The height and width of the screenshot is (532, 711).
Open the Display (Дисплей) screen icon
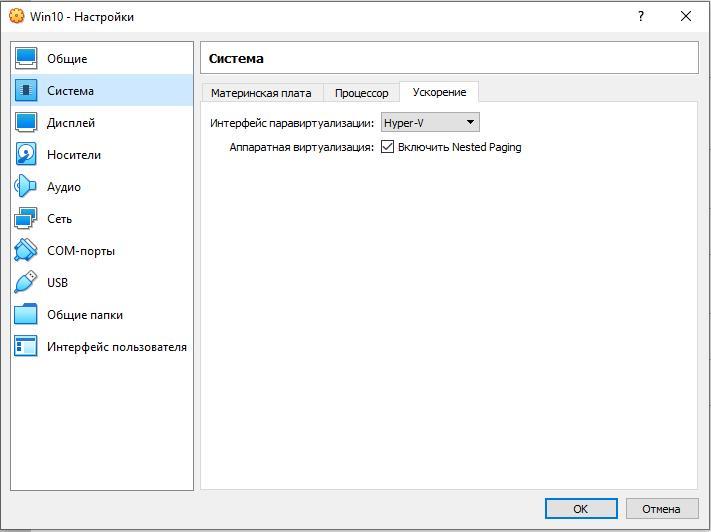coord(27,123)
